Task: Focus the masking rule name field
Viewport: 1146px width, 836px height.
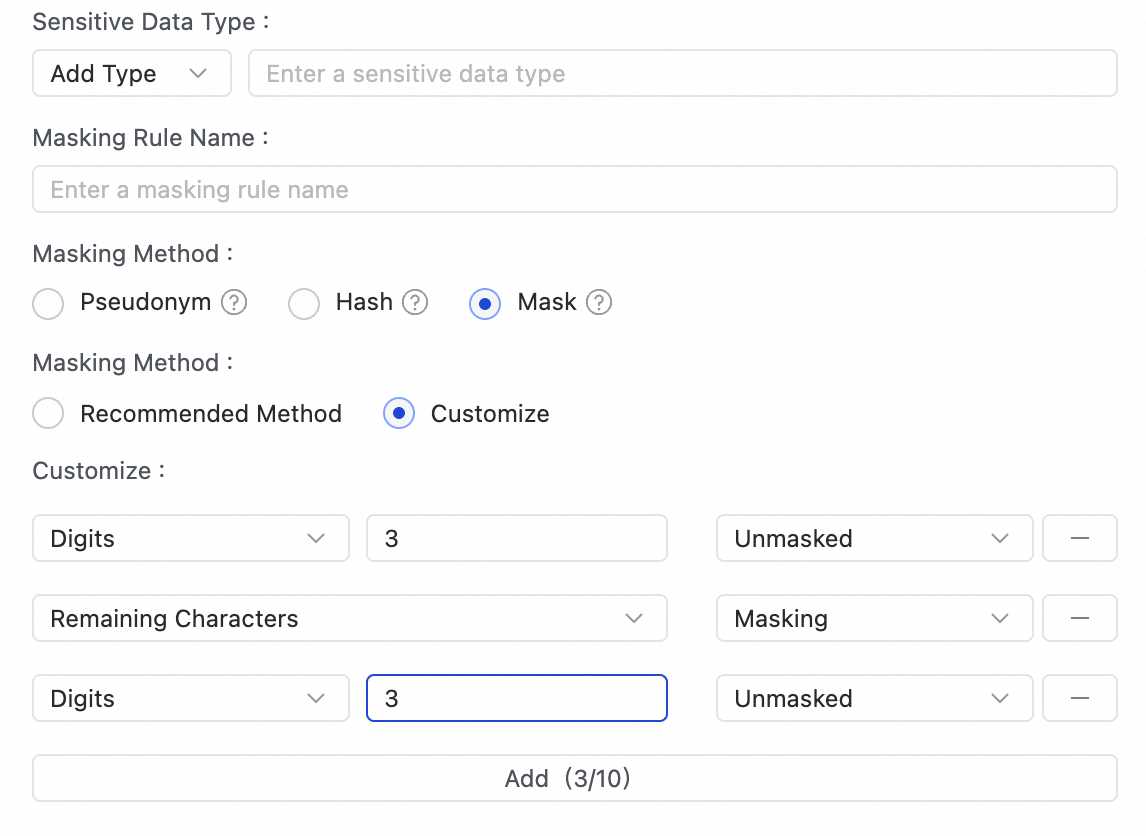Action: point(574,190)
